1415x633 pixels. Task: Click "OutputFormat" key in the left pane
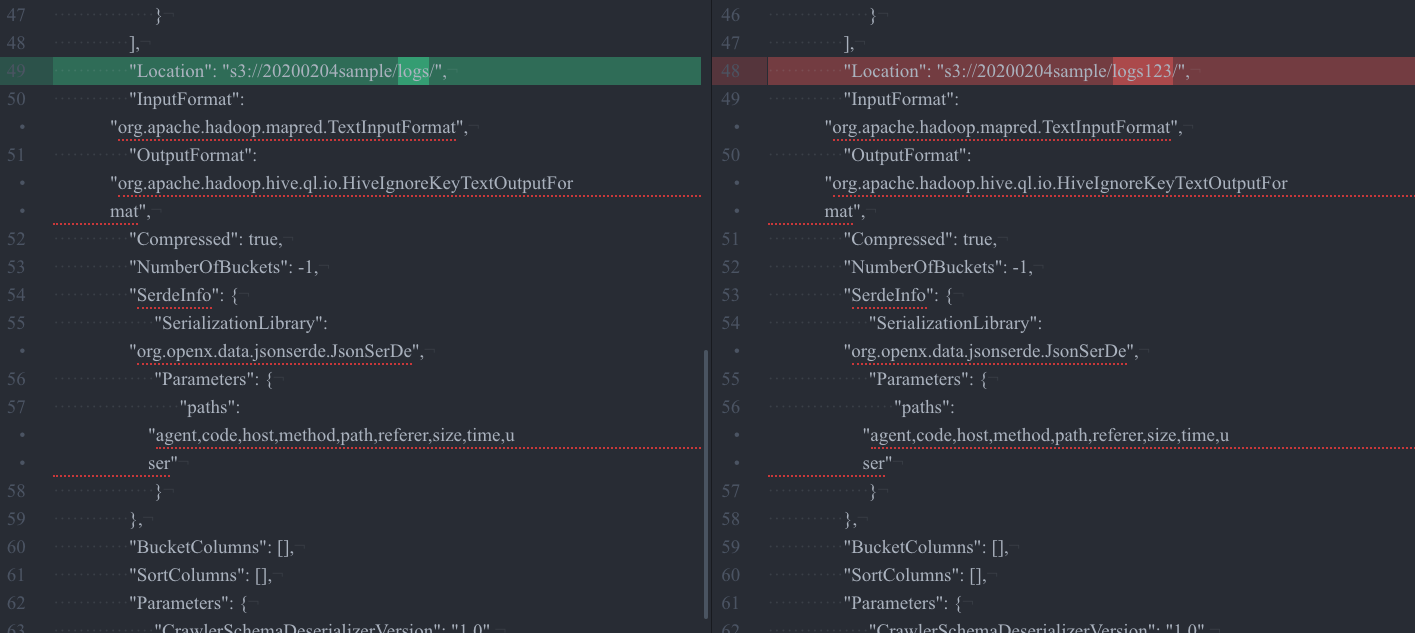coord(193,155)
